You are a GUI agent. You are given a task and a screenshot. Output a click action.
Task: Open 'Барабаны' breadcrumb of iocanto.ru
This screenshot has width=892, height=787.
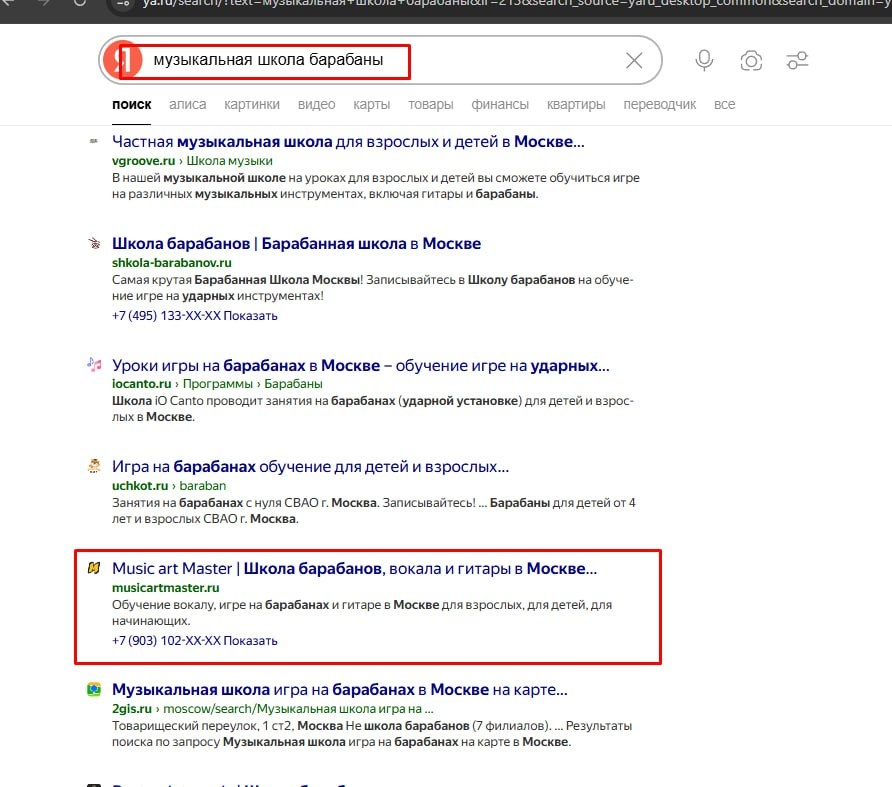pos(294,384)
